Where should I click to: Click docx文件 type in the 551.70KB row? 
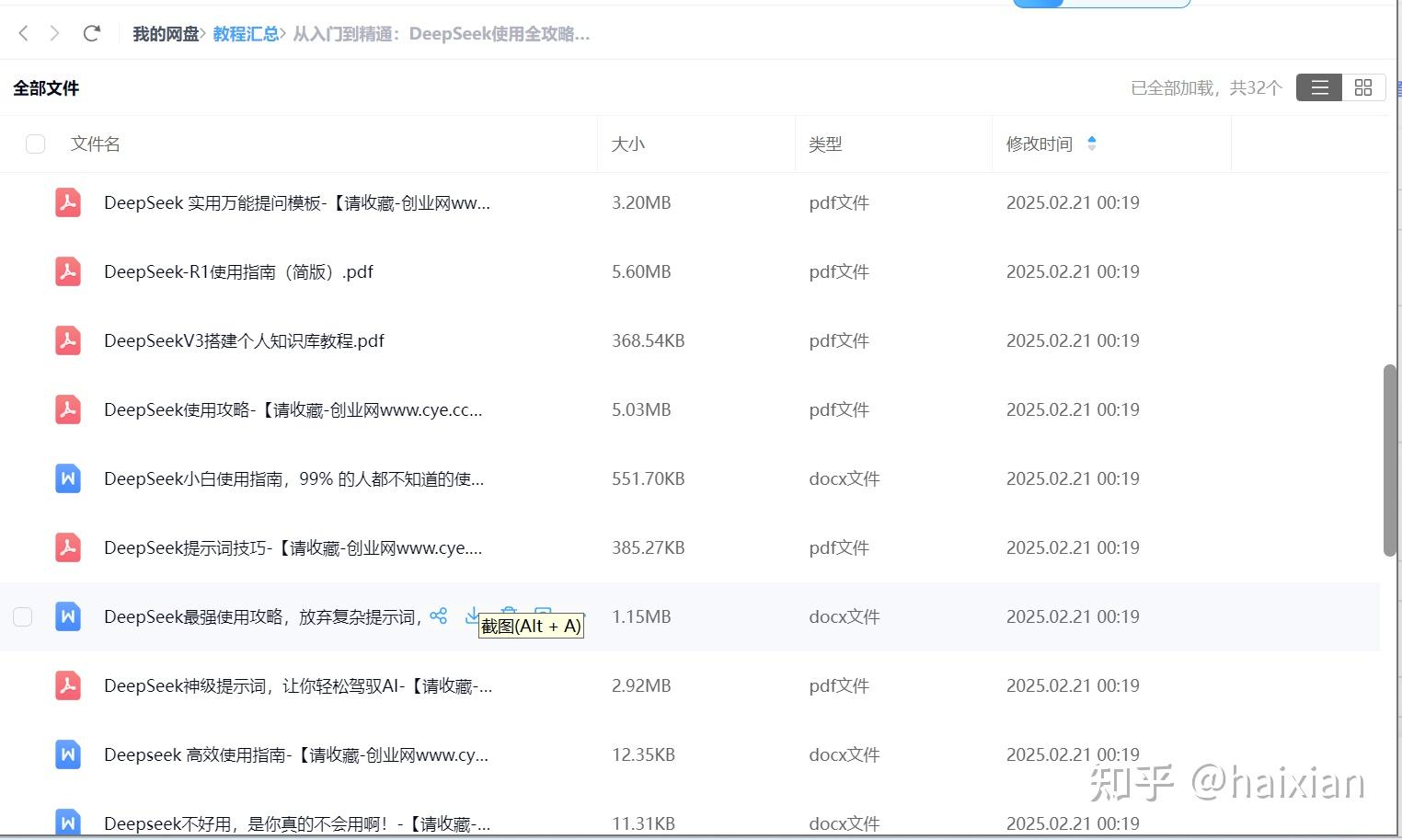point(845,478)
